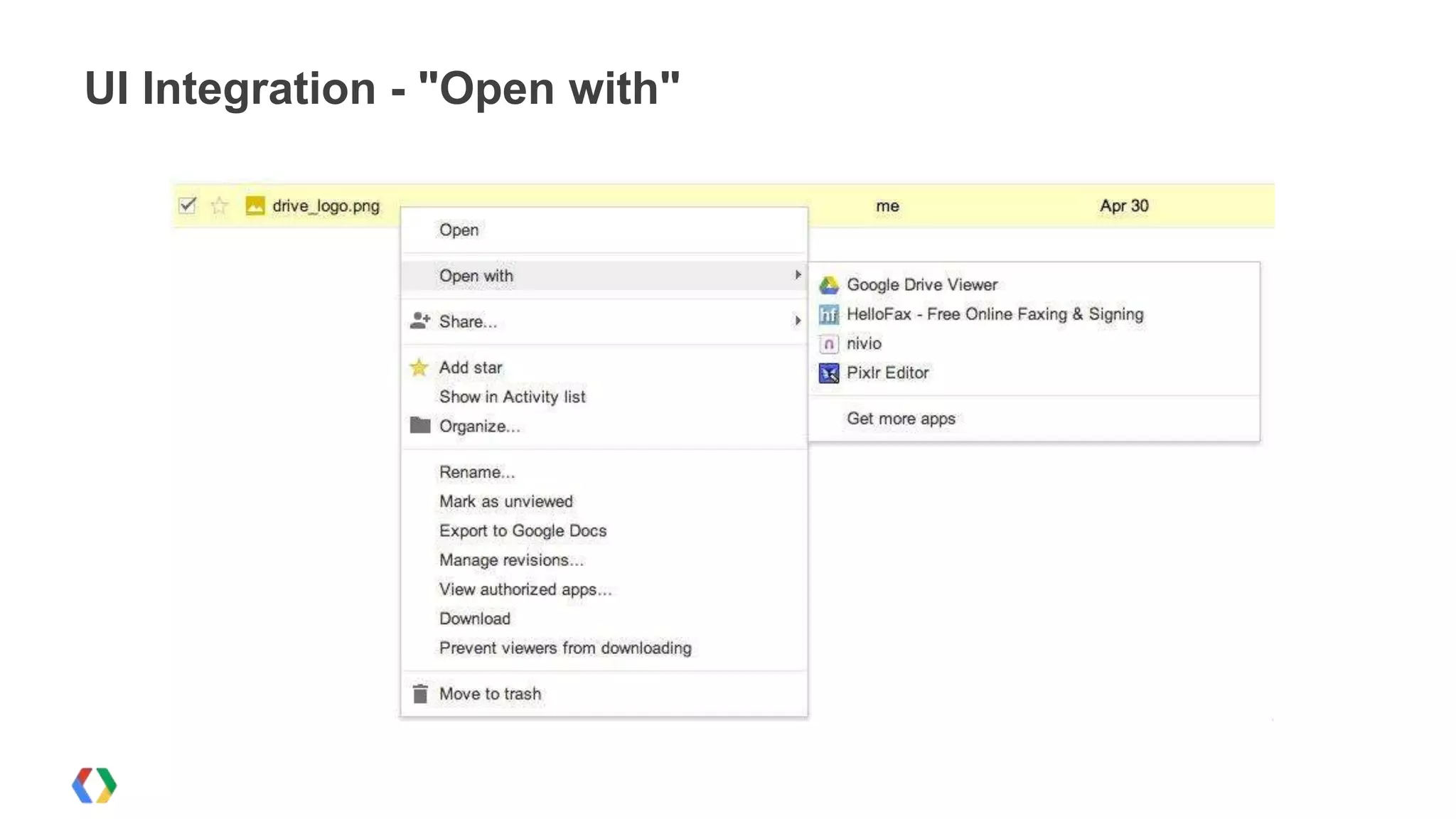Select the Open with menu entry

coord(604,276)
